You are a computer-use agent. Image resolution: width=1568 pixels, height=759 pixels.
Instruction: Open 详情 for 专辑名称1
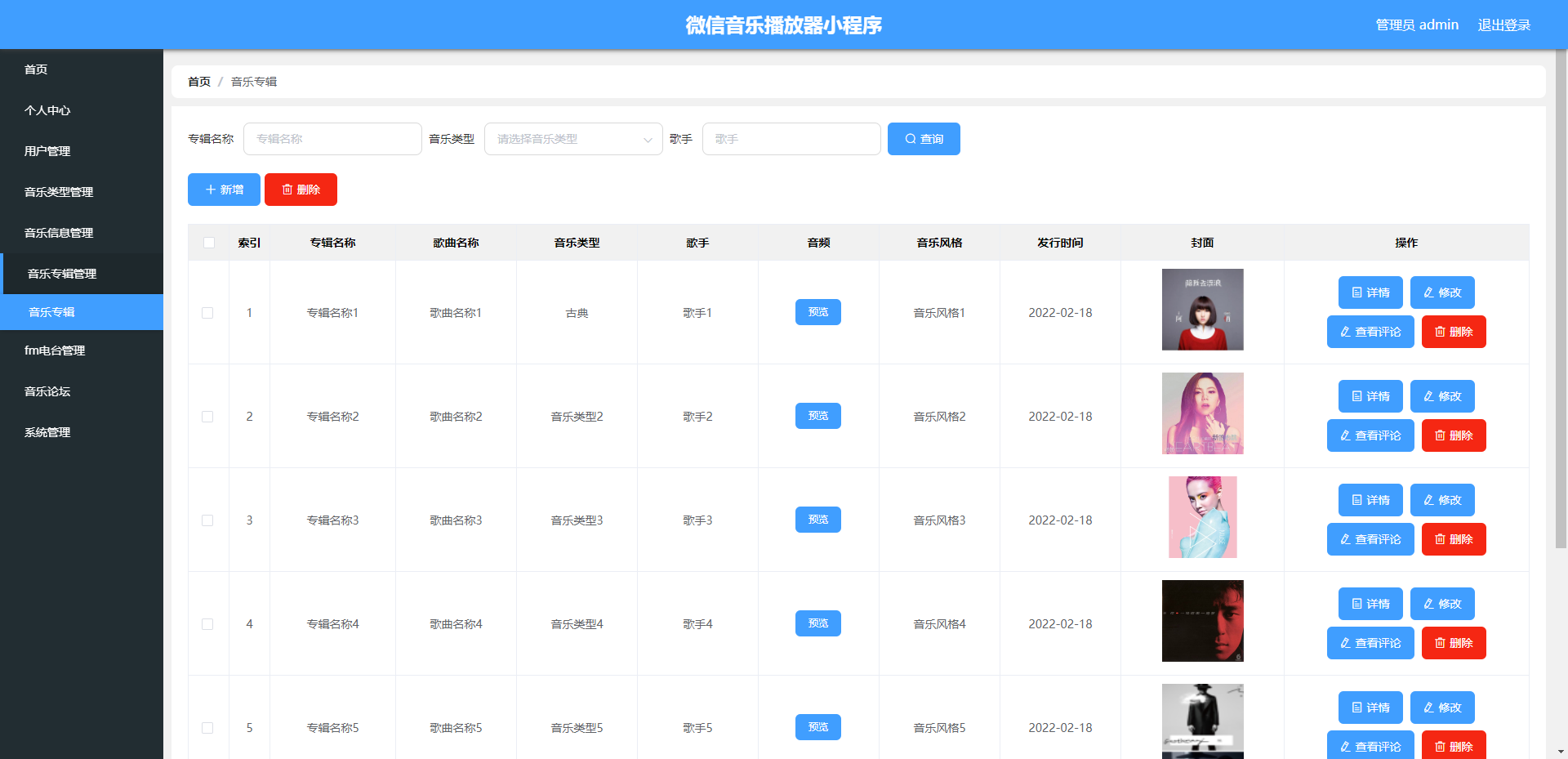click(x=1370, y=292)
